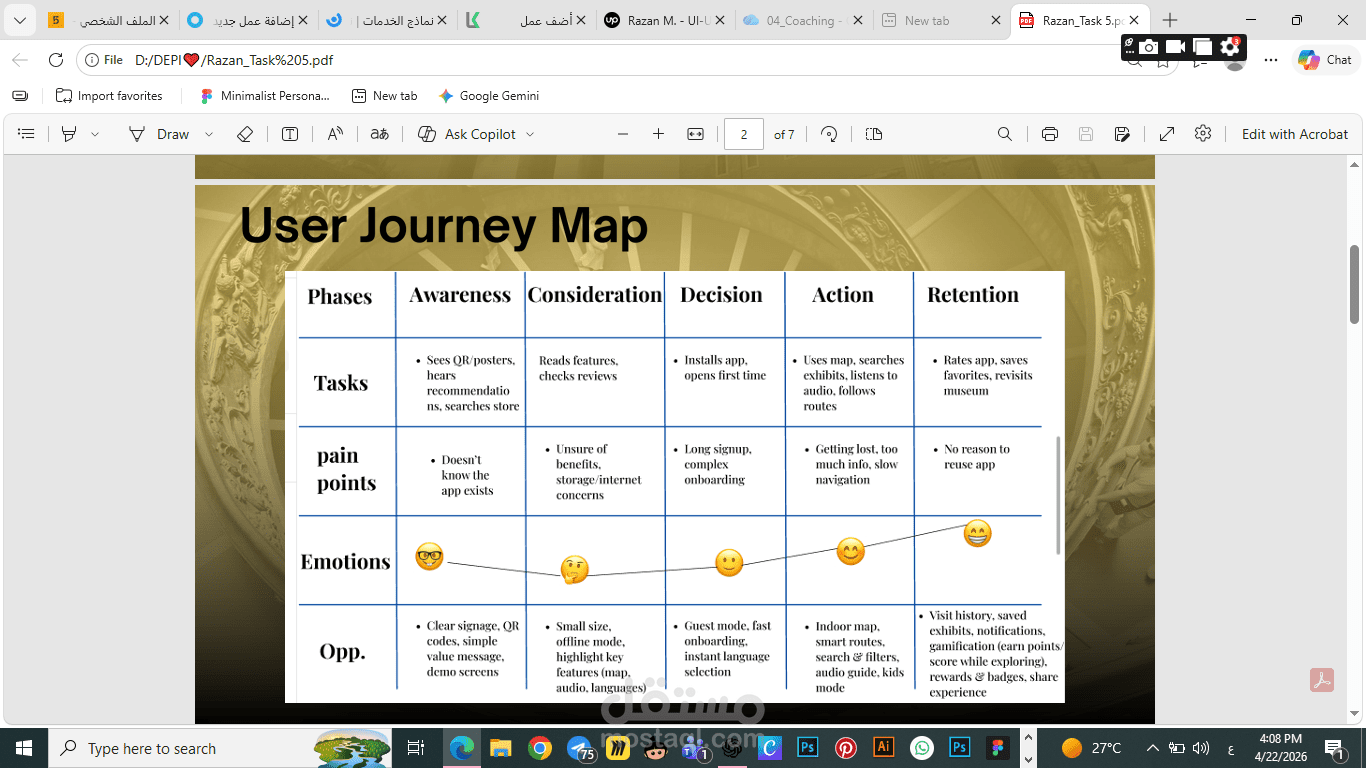Open Pinterest from taskbar

846,748
